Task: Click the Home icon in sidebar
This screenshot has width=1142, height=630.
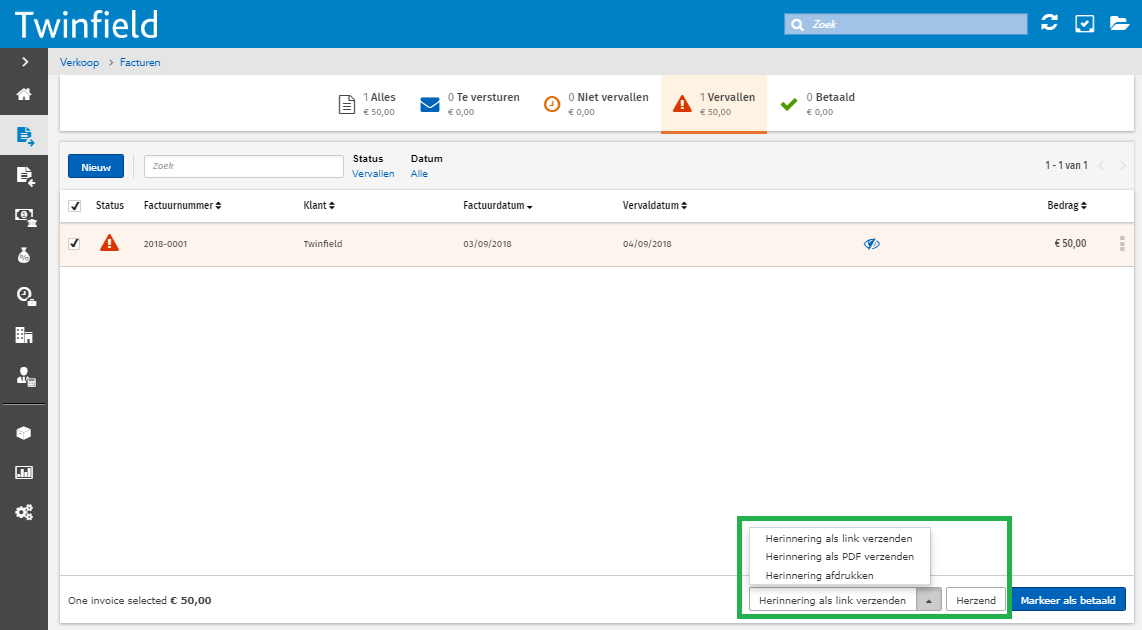Action: pos(24,95)
